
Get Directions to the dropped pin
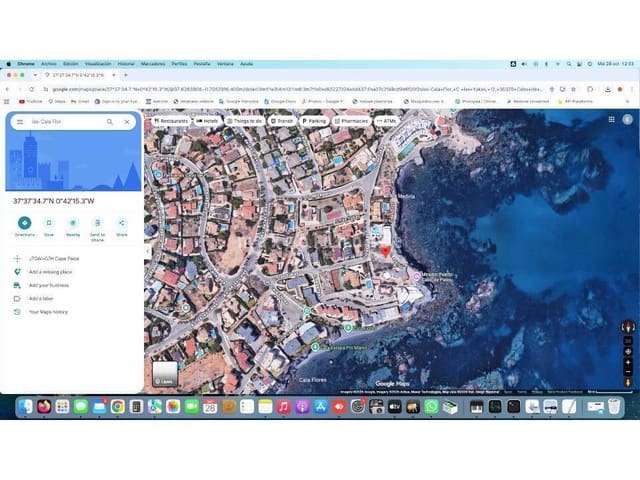24,227
